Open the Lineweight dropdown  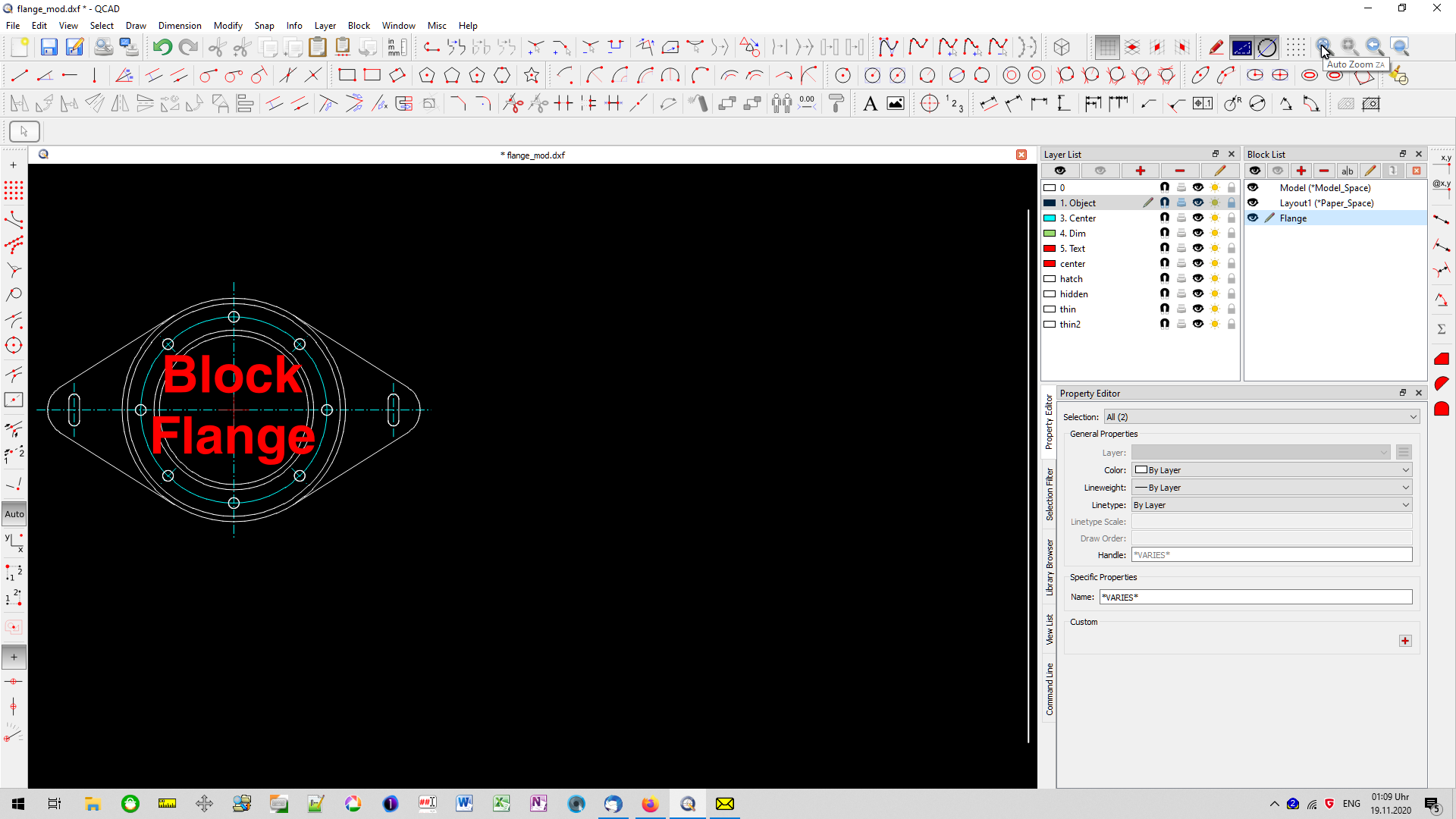pos(1272,488)
